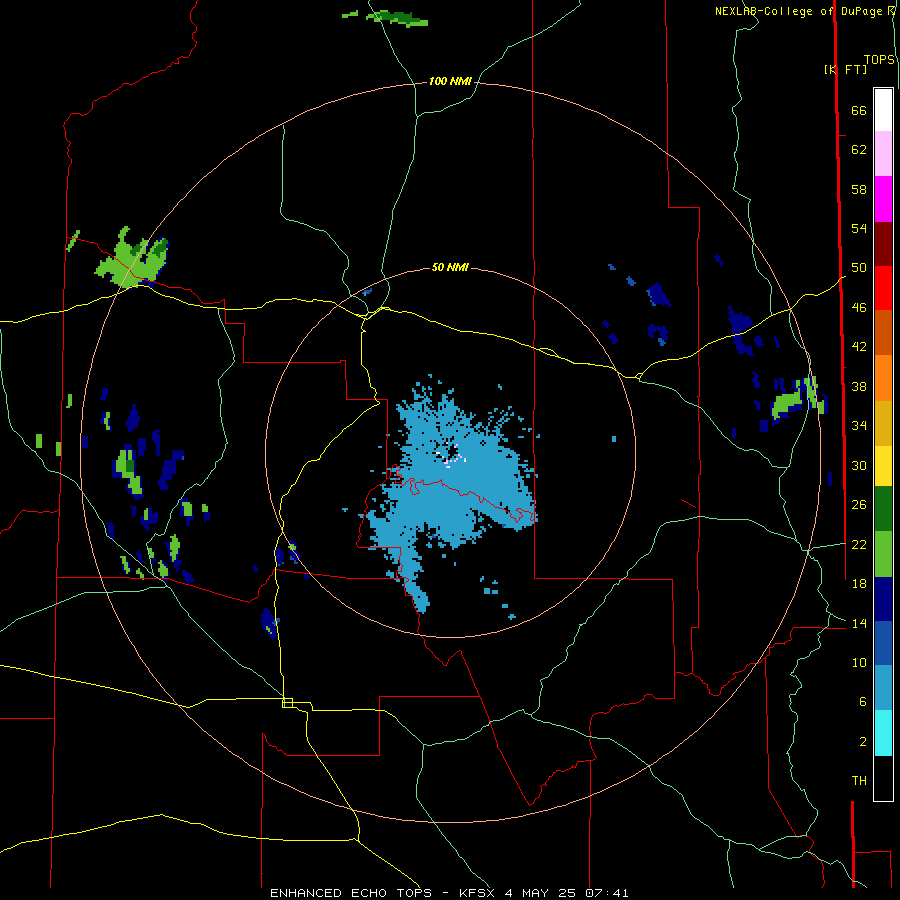Viewport: 900px width, 900px height.
Task: Click the "4 MAY 25" date in caption
Action: tap(540, 893)
